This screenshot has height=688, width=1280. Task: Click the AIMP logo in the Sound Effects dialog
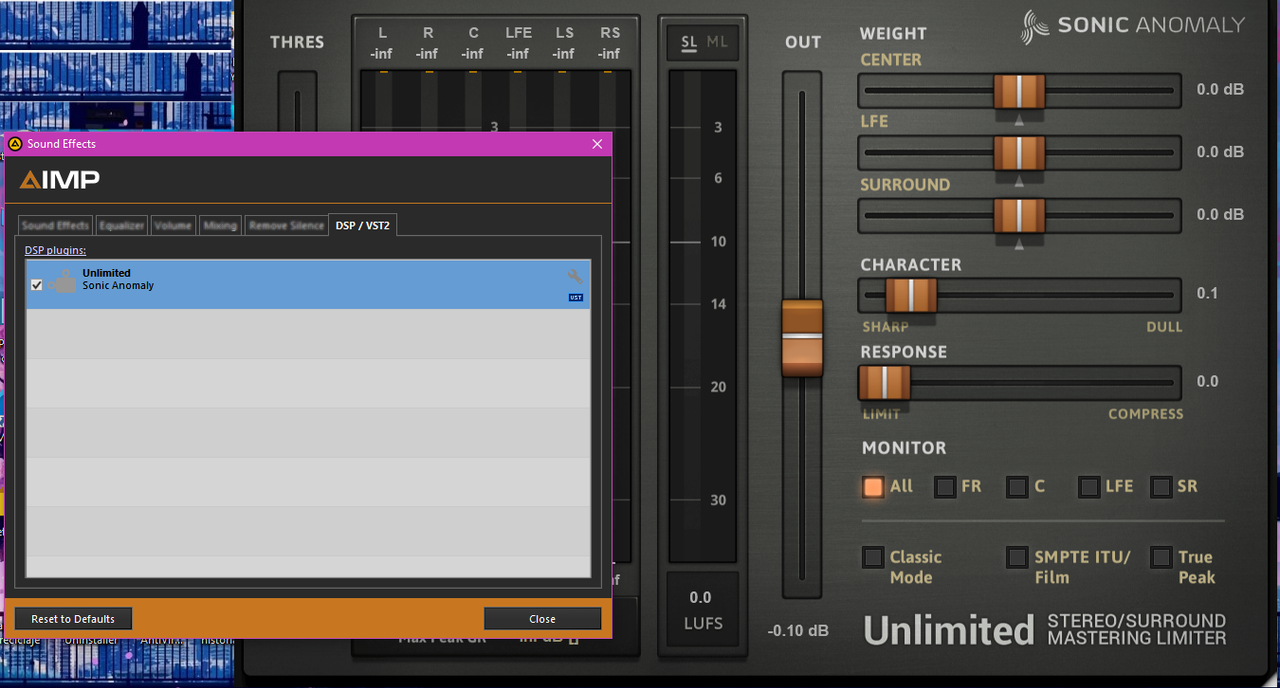pyautogui.click(x=59, y=180)
